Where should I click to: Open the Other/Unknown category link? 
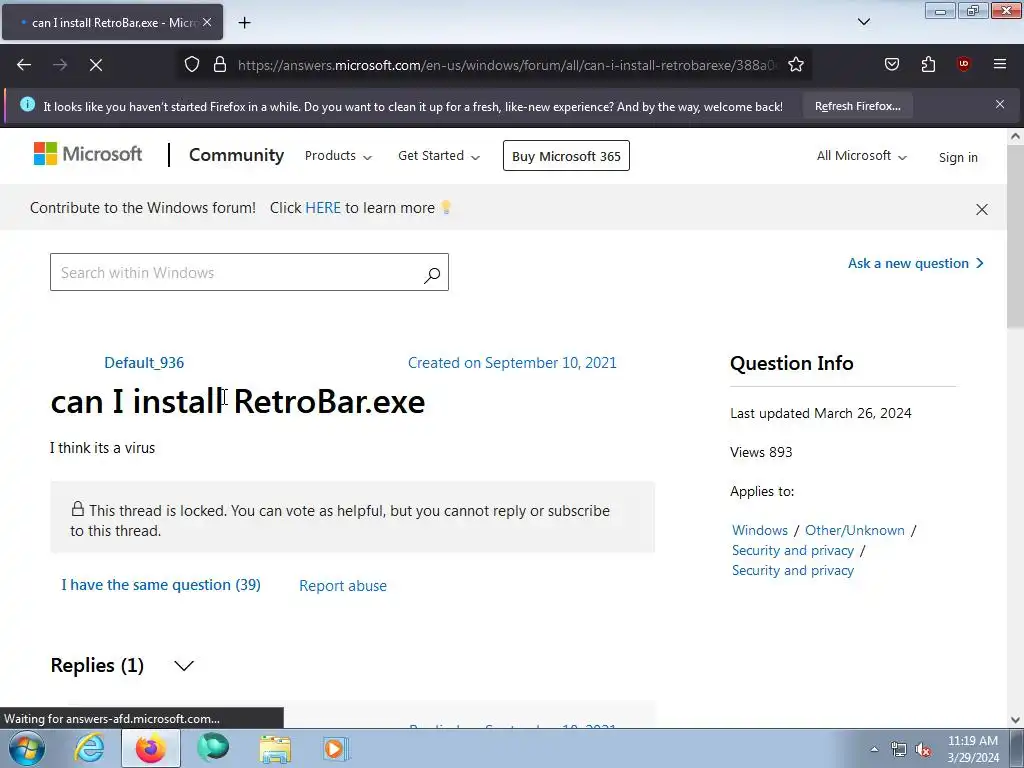click(x=854, y=530)
